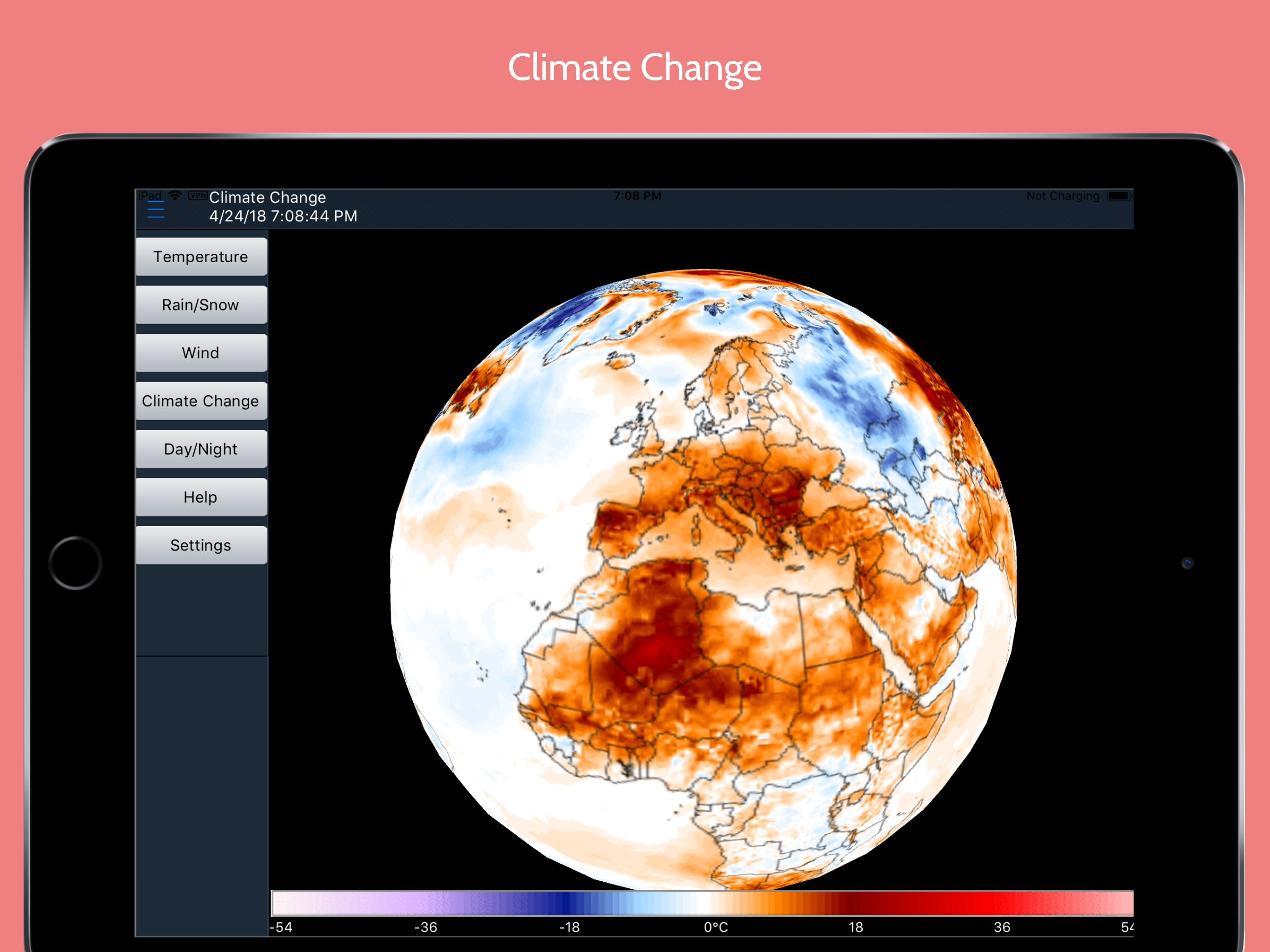1270x952 pixels.
Task: Toggle the hamburger side menu icon
Action: tap(156, 209)
